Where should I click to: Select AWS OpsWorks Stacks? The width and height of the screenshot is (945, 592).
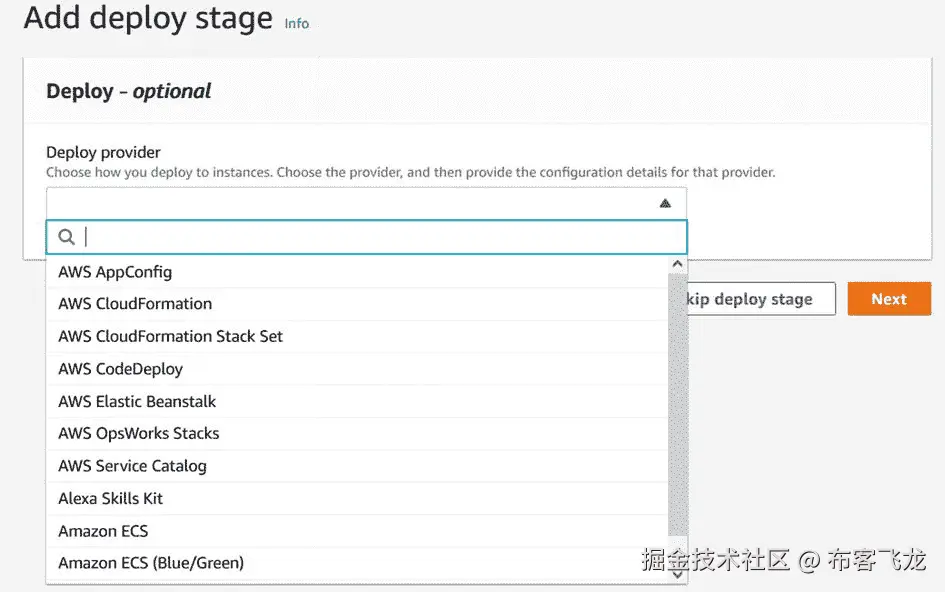pyautogui.click(x=139, y=433)
